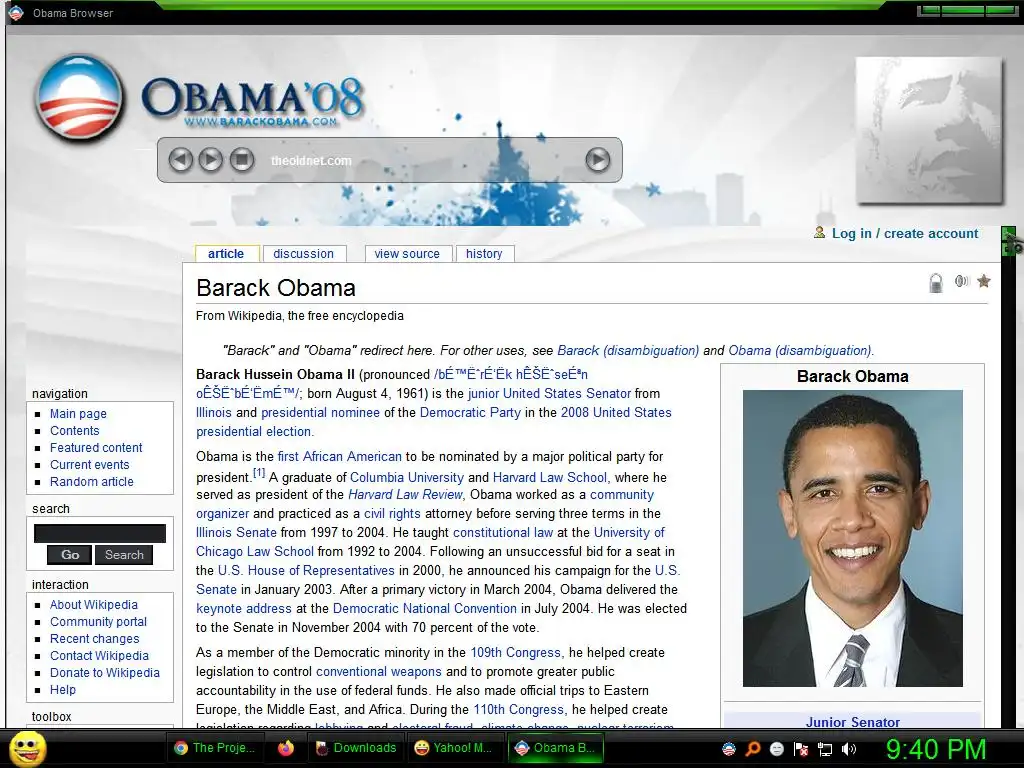
Task: Open the Help sidebar link
Action: [63, 690]
